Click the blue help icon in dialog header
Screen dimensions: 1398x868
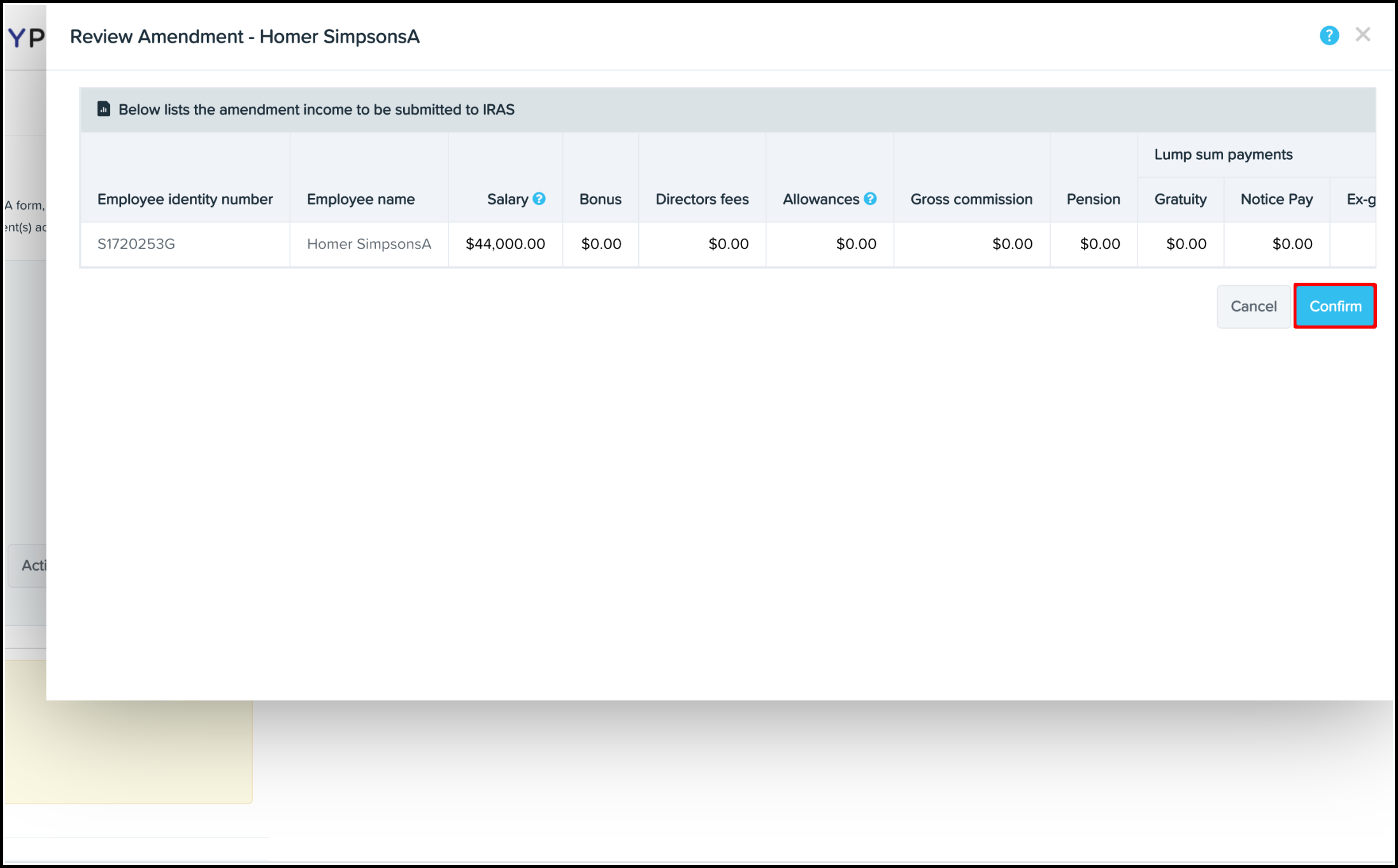[x=1329, y=36]
